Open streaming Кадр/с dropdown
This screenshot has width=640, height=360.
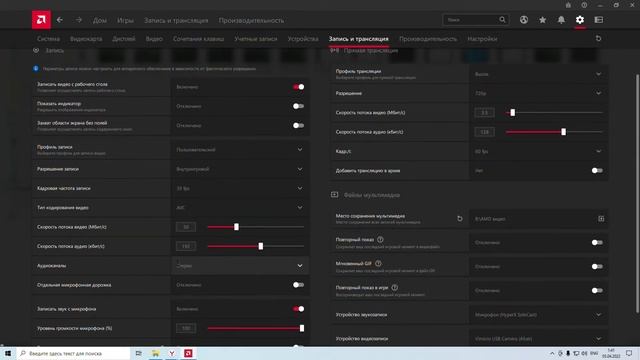538,151
